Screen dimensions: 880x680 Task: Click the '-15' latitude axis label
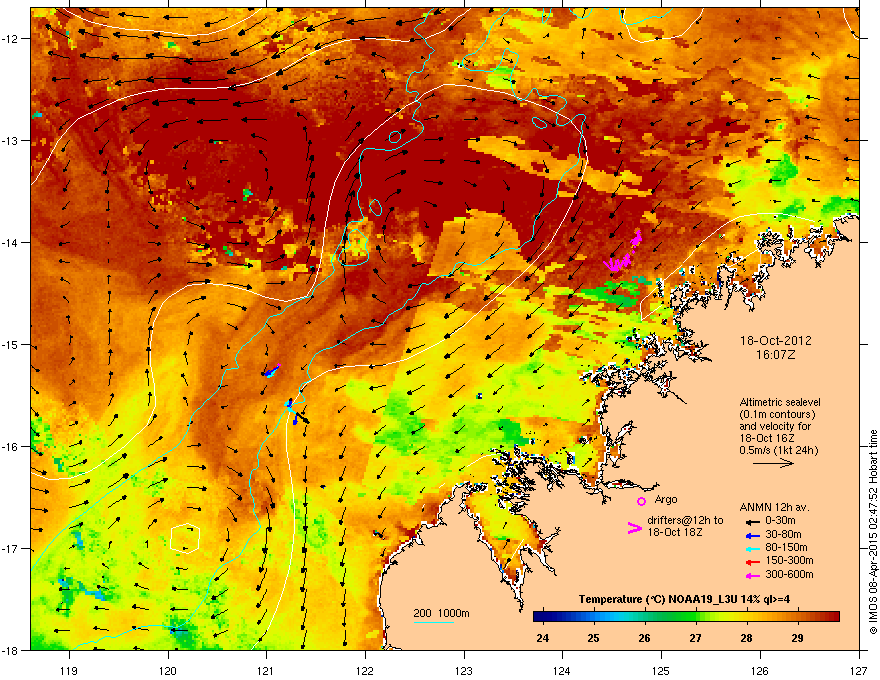click(x=9, y=344)
